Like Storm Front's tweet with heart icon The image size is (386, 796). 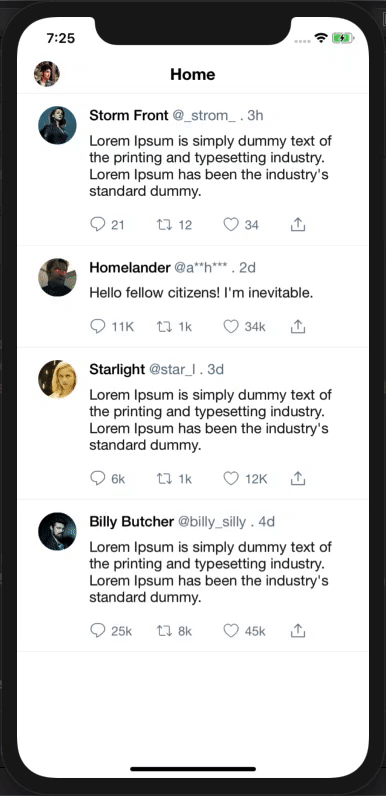click(231, 224)
